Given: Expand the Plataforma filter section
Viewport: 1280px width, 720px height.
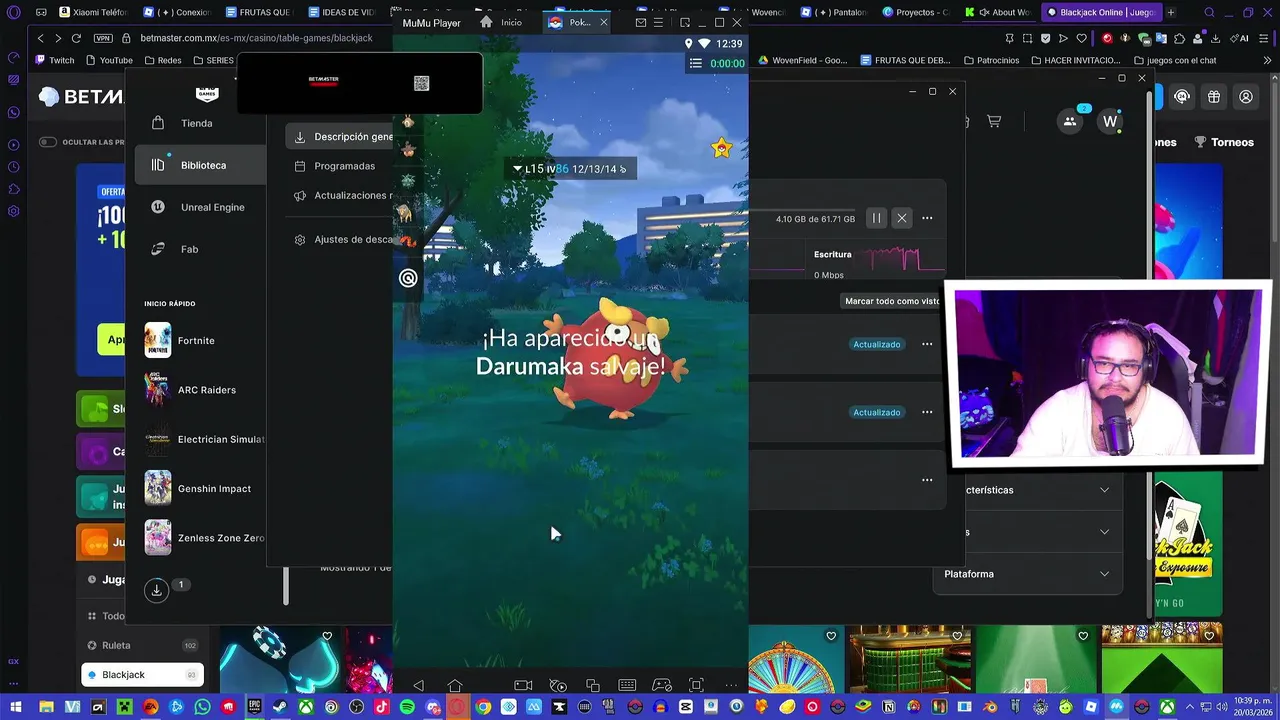Looking at the screenshot, I should [1029, 574].
